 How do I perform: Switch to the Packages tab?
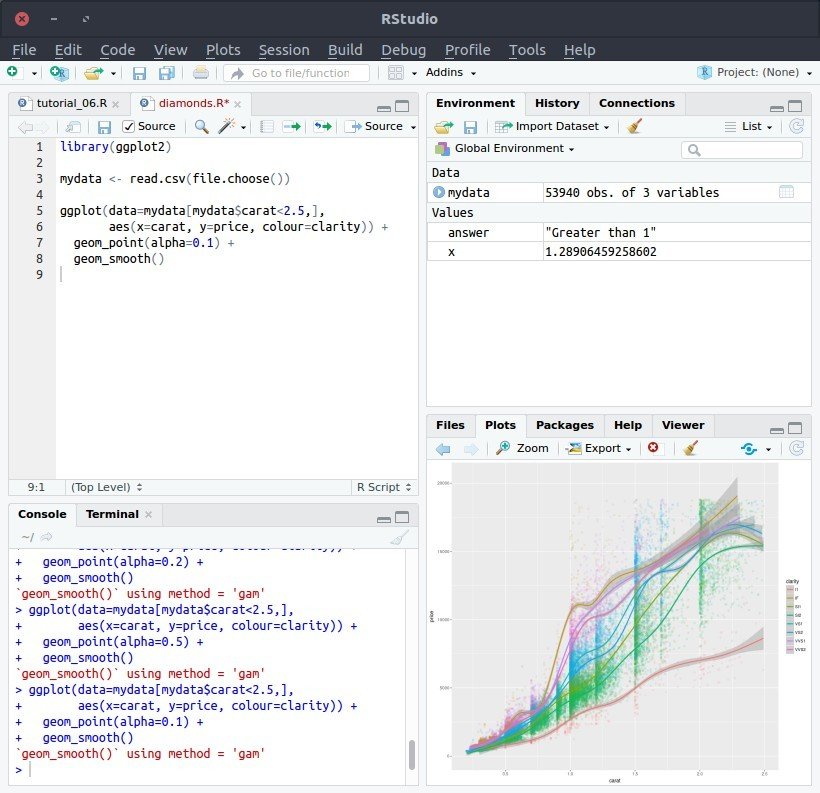pyautogui.click(x=565, y=425)
